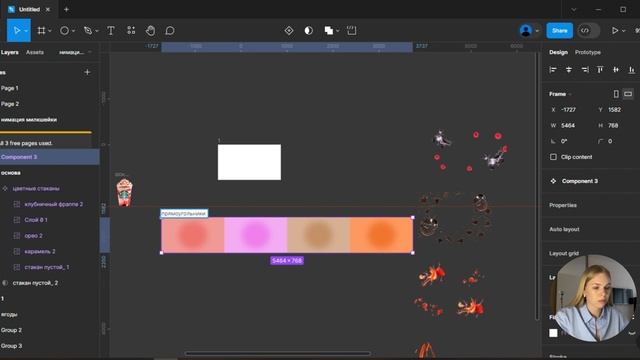The height and width of the screenshot is (360, 640).
Task: Align vertical centers
Action: (x=616, y=70)
